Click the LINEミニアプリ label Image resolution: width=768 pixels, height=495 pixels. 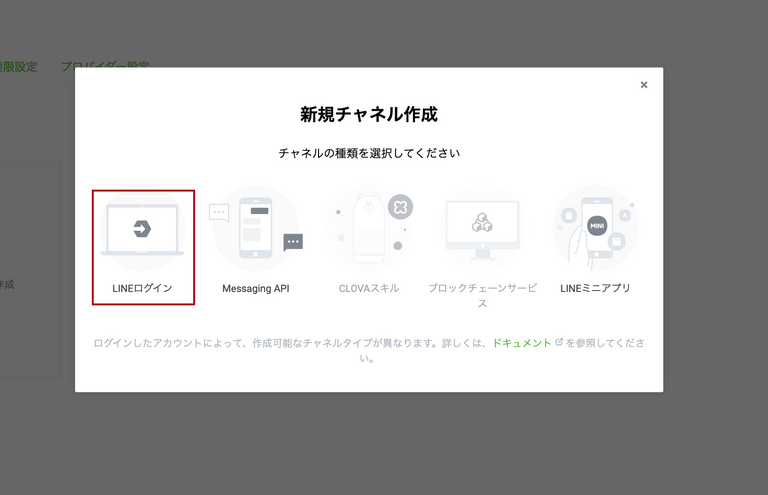[x=595, y=288]
